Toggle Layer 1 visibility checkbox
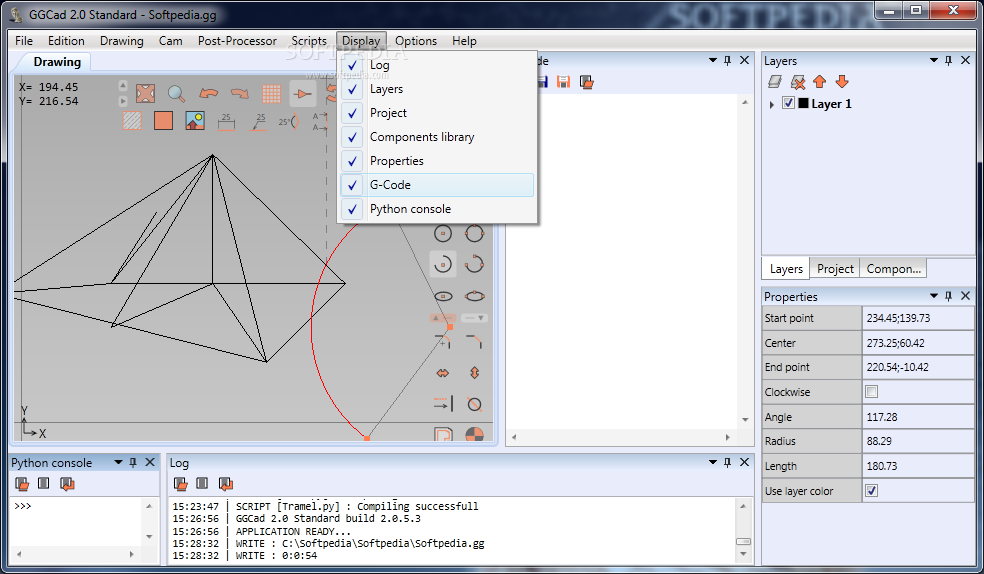The width and height of the screenshot is (984, 574). [x=789, y=103]
